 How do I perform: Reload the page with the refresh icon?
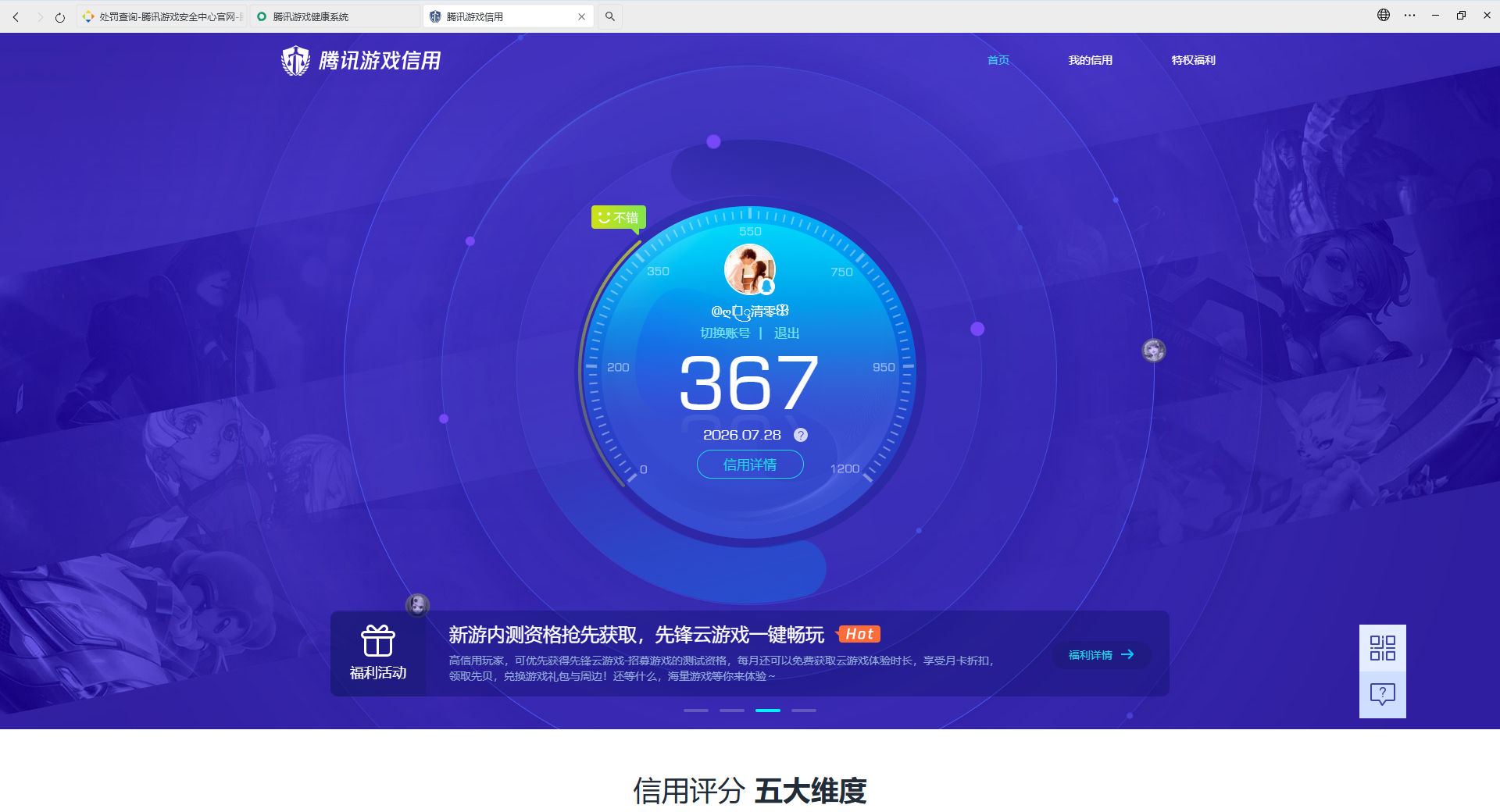pyautogui.click(x=60, y=16)
